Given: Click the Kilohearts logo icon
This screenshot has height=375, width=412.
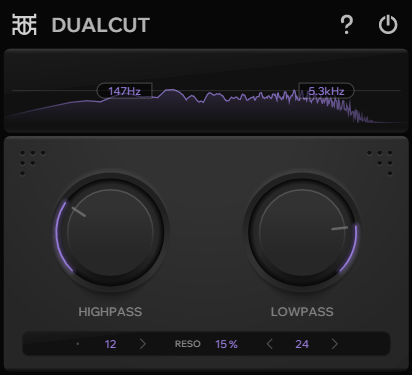Looking at the screenshot, I should click(x=24, y=25).
